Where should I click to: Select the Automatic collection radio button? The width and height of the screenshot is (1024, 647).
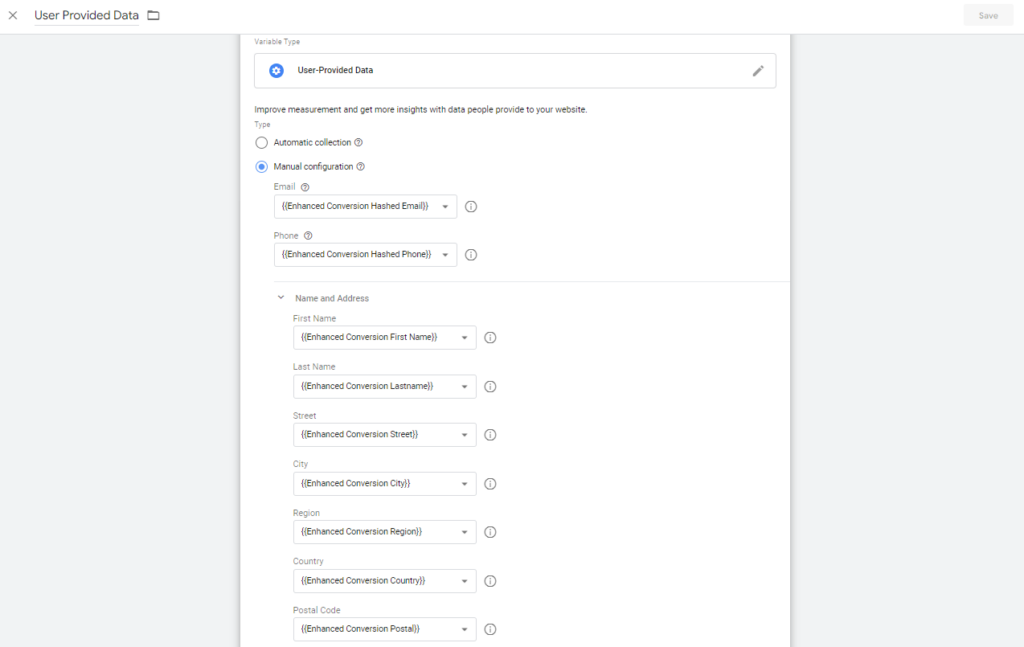(262, 143)
